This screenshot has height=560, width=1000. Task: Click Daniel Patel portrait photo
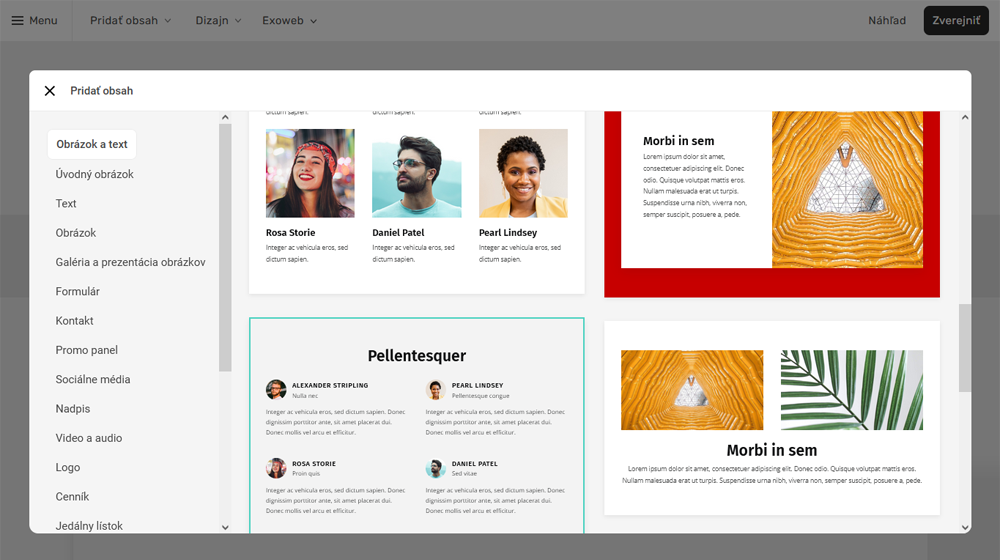tap(416, 173)
